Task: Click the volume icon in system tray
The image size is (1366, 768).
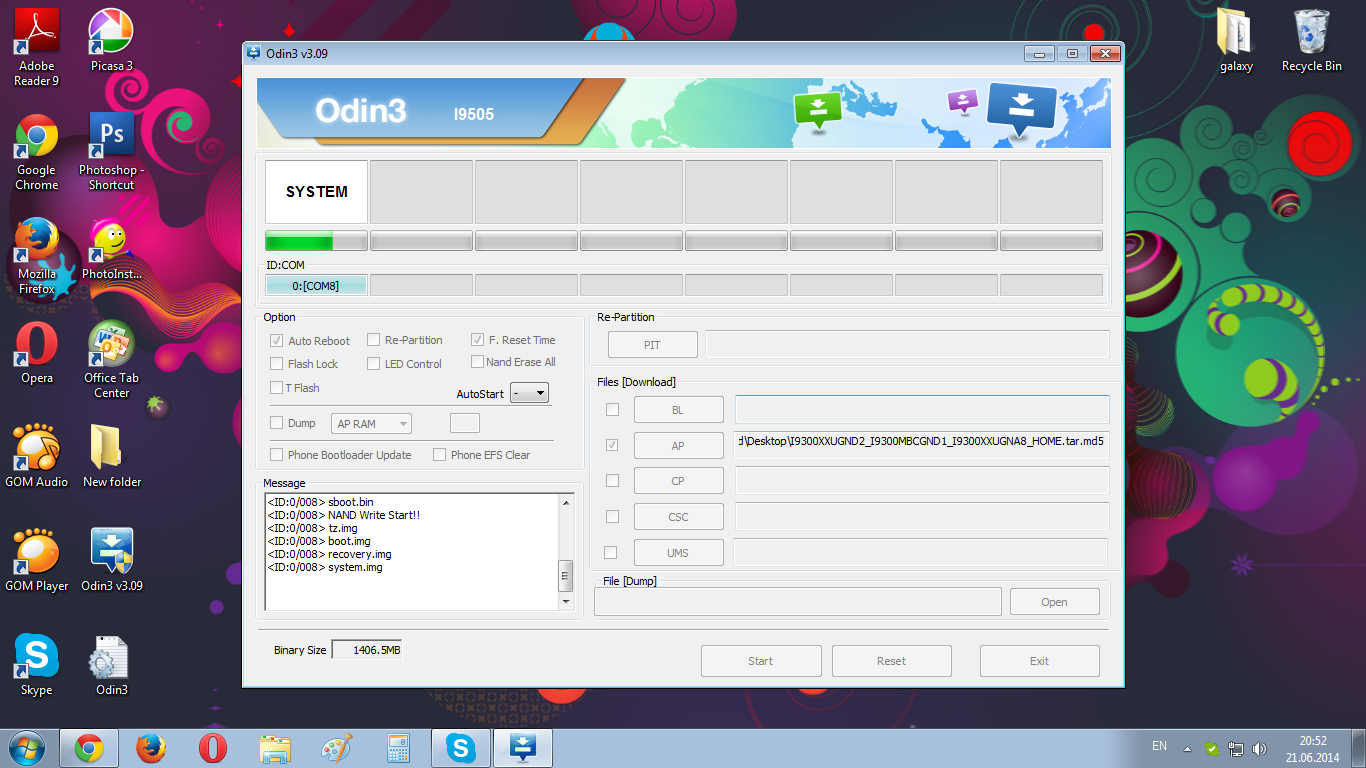Action: pyautogui.click(x=1259, y=748)
